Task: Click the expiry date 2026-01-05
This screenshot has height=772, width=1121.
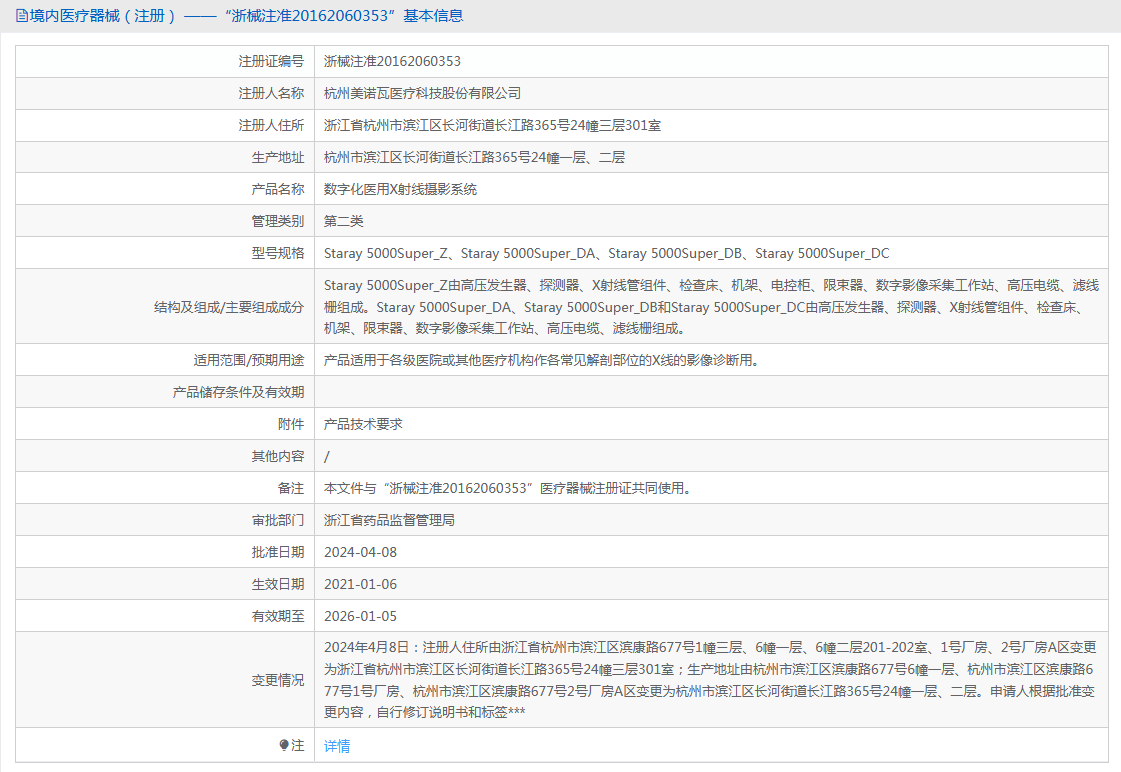Action: [360, 616]
